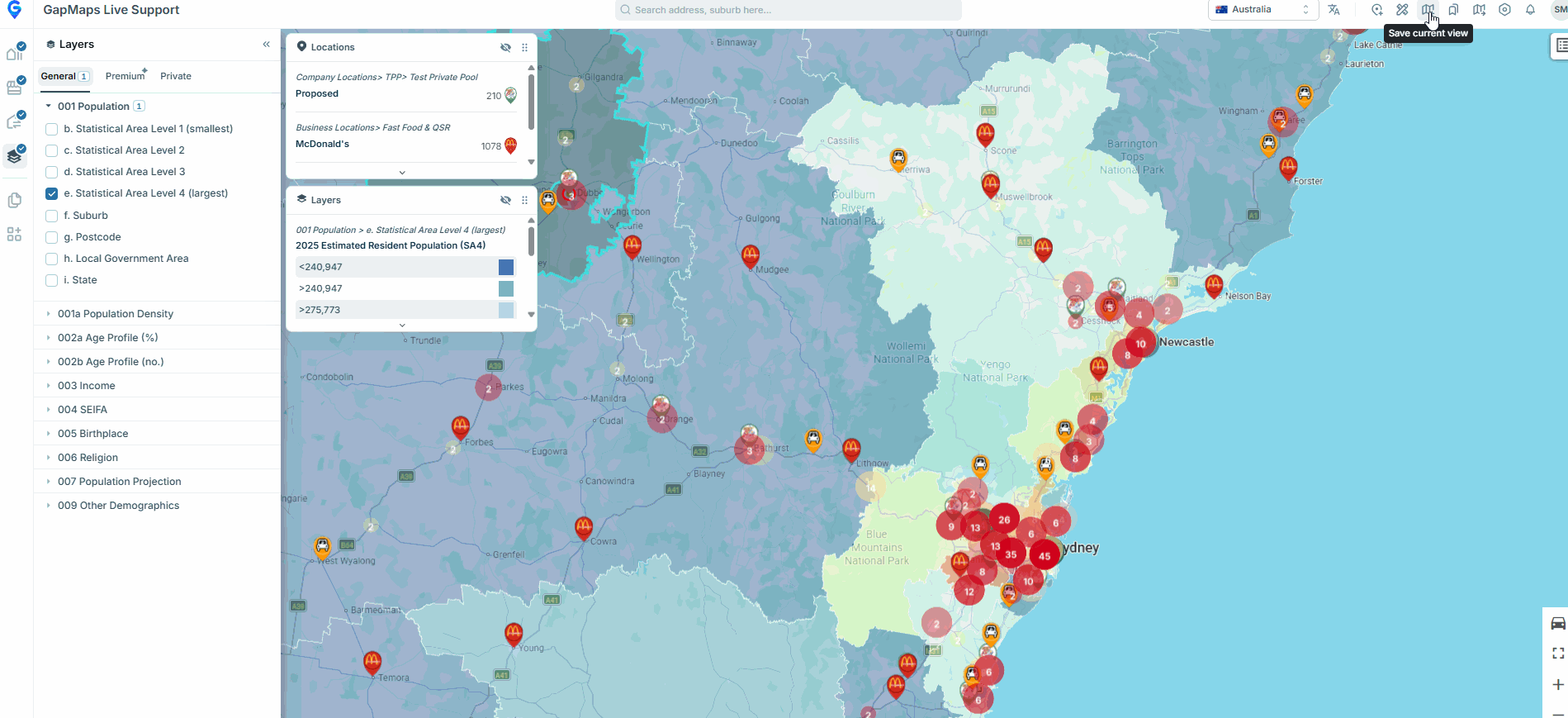
Task: Hide the Locations legend with eye icon
Action: (x=505, y=47)
